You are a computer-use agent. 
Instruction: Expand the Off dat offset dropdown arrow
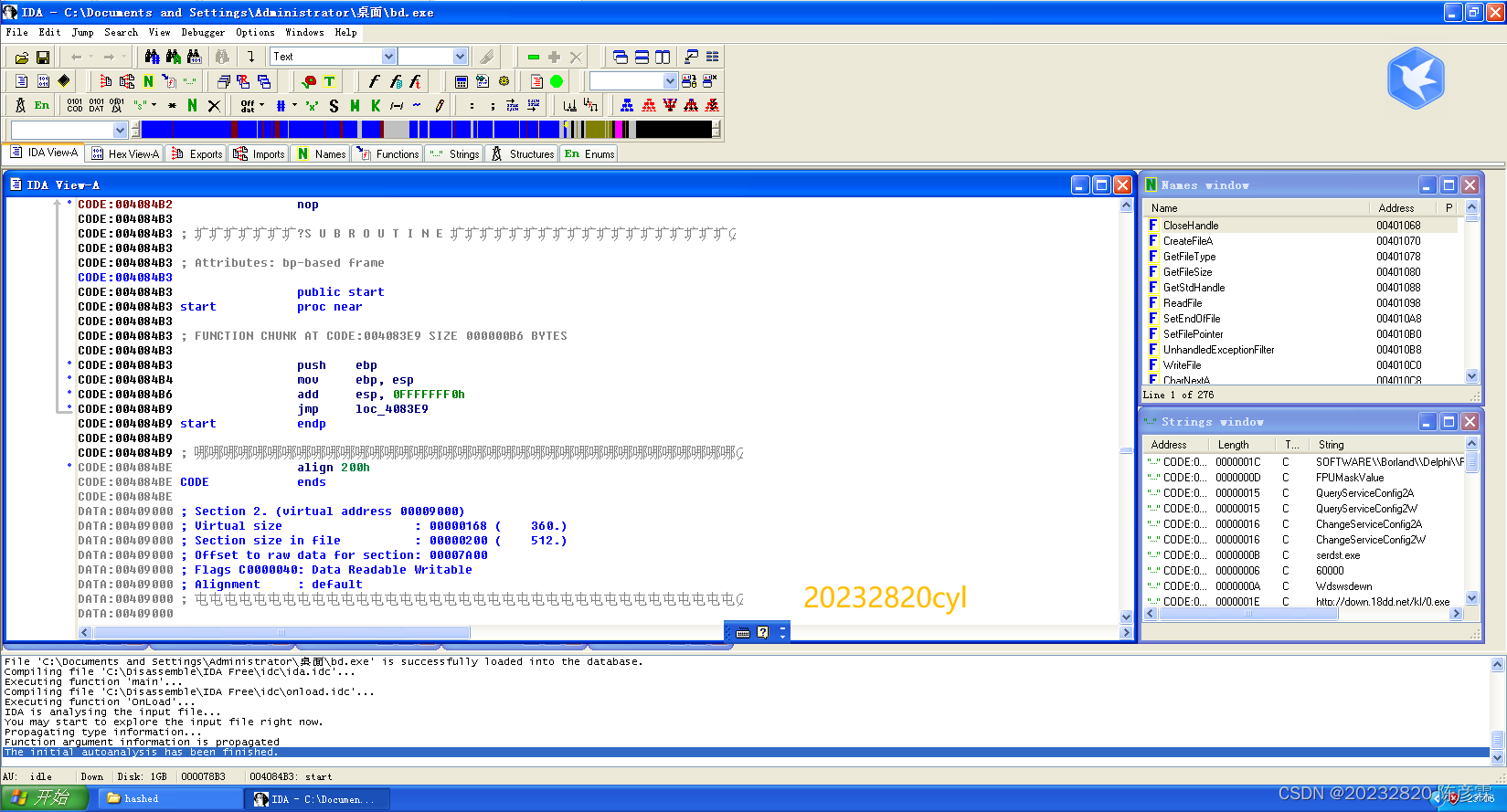[261, 106]
